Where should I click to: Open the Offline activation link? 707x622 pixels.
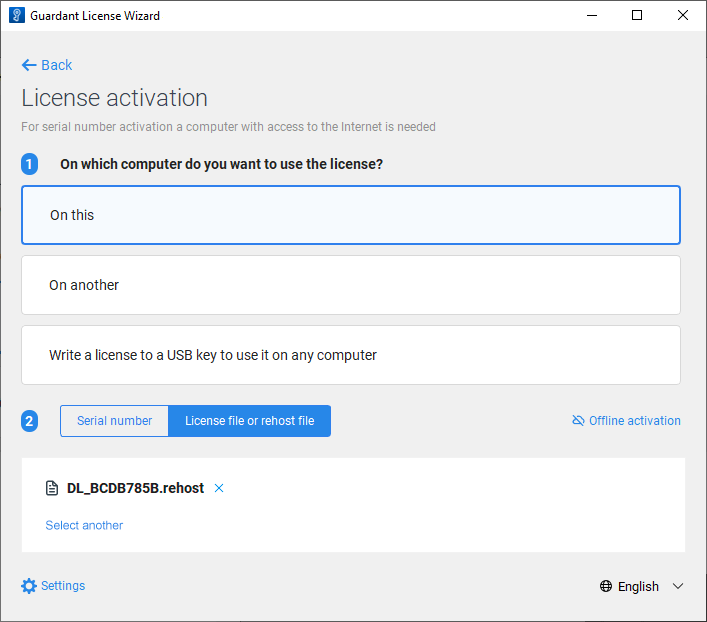634,421
